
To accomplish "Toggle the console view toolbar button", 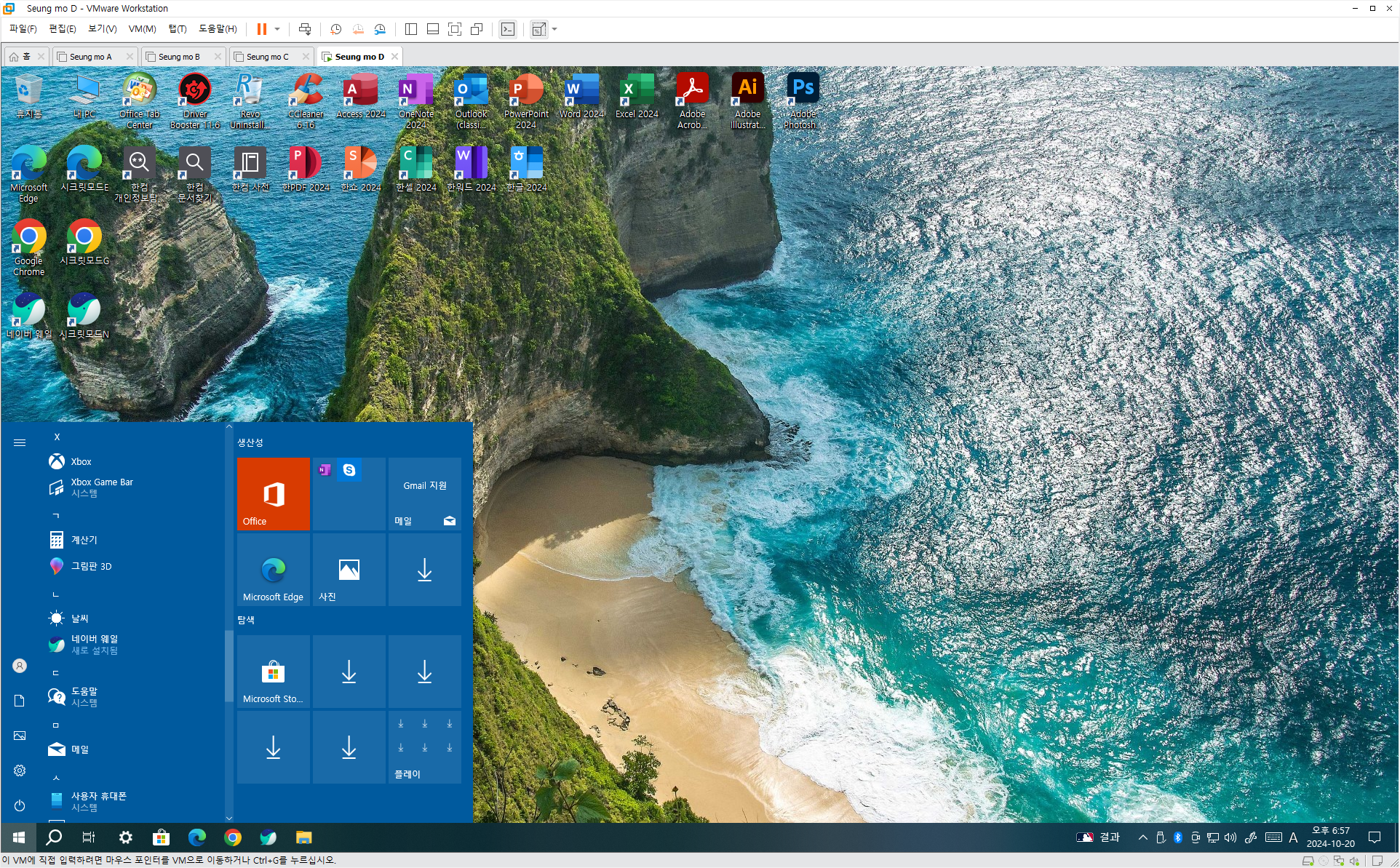I will click(508, 29).
